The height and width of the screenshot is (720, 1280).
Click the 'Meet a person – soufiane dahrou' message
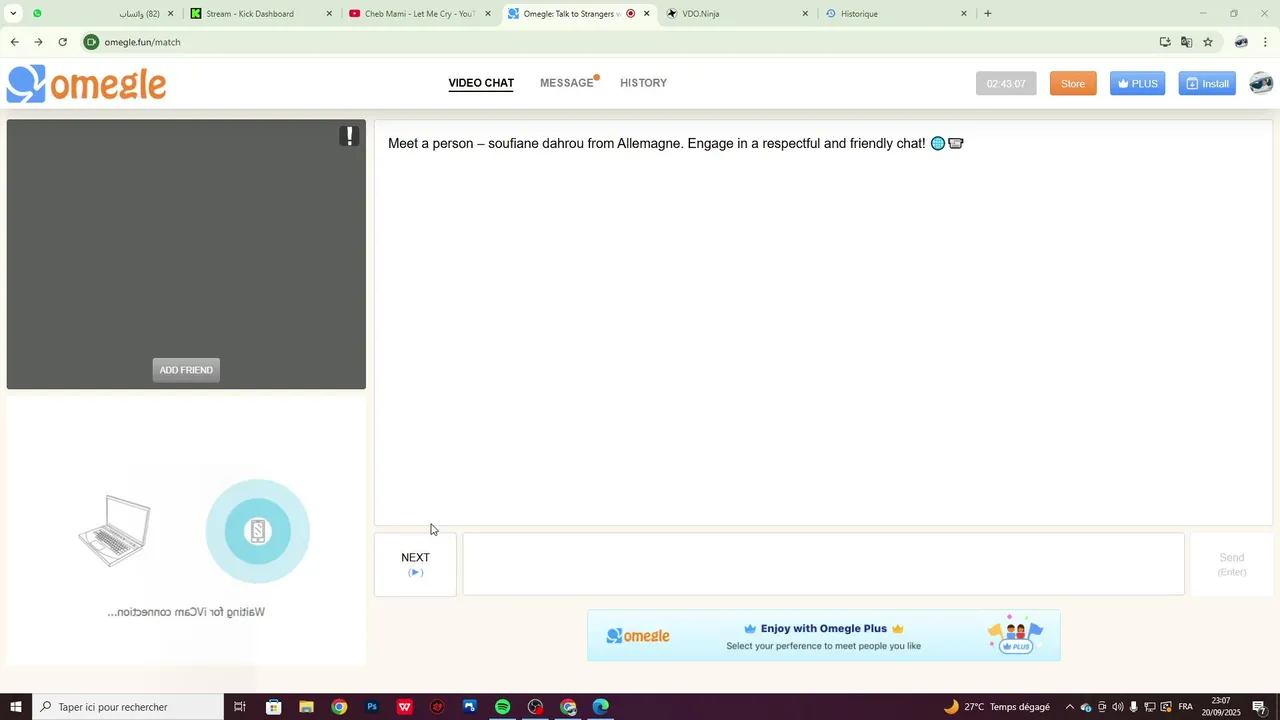click(x=676, y=144)
